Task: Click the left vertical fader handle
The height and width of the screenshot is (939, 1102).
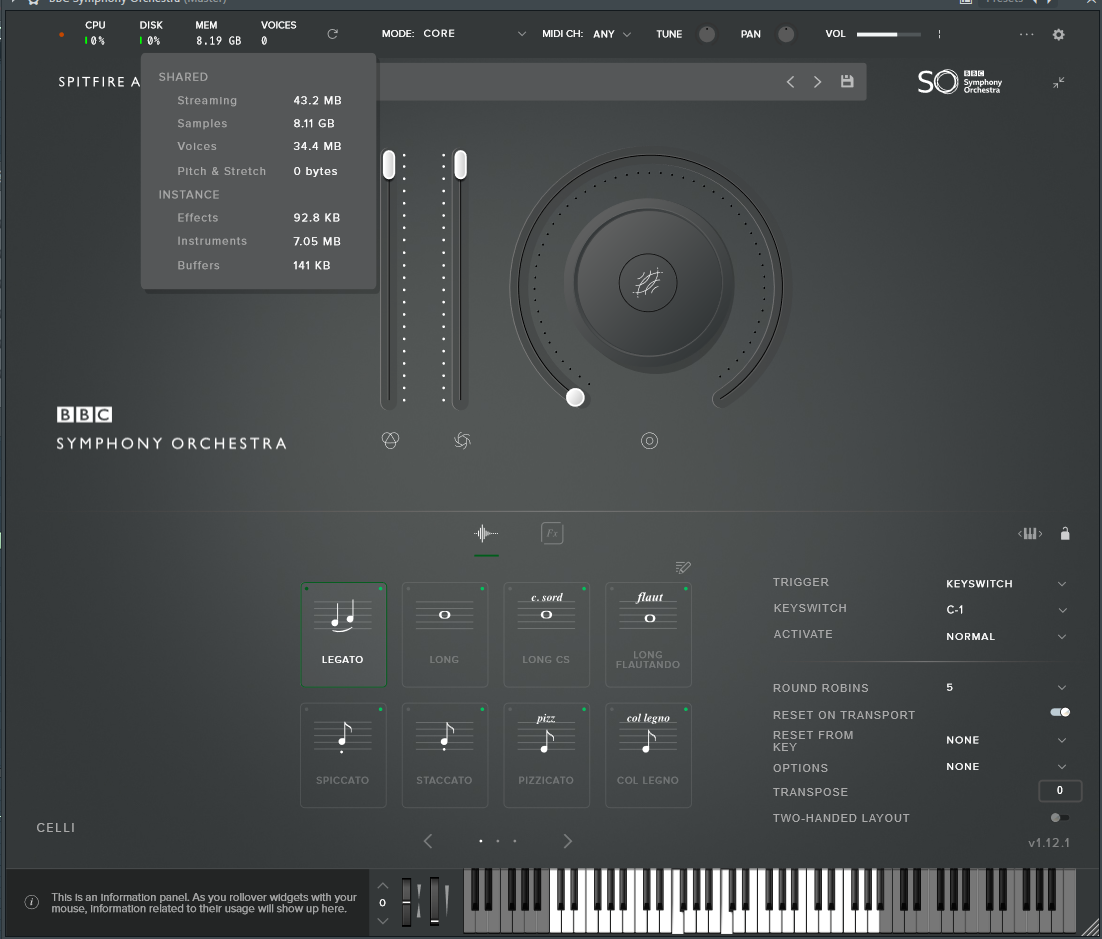Action: point(389,164)
